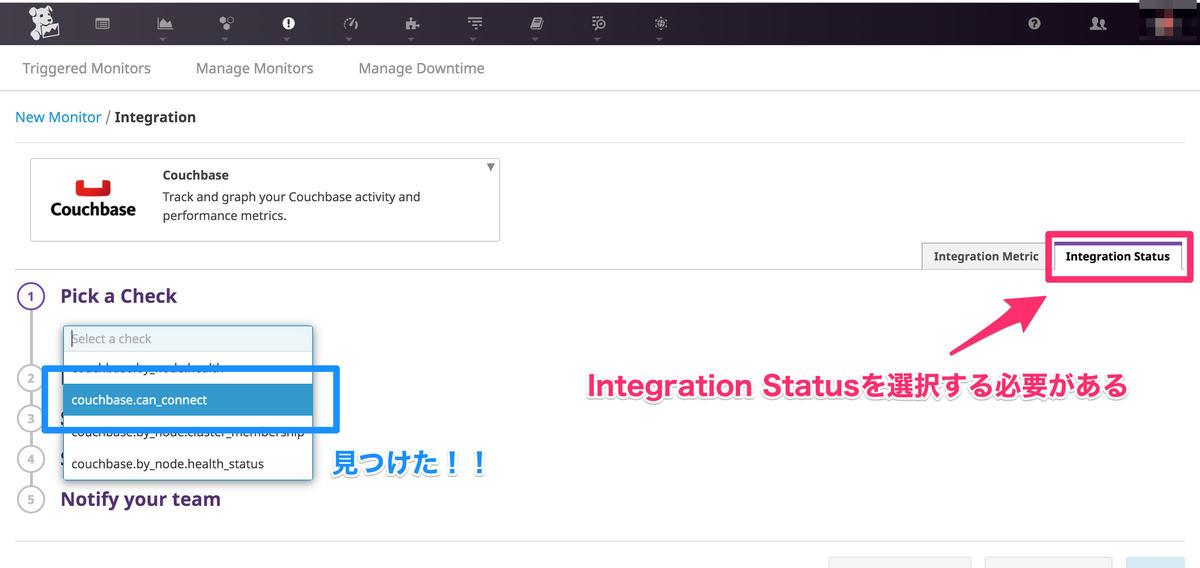Open the Help question-mark icon
The image size is (1200, 568).
pos(1035,23)
